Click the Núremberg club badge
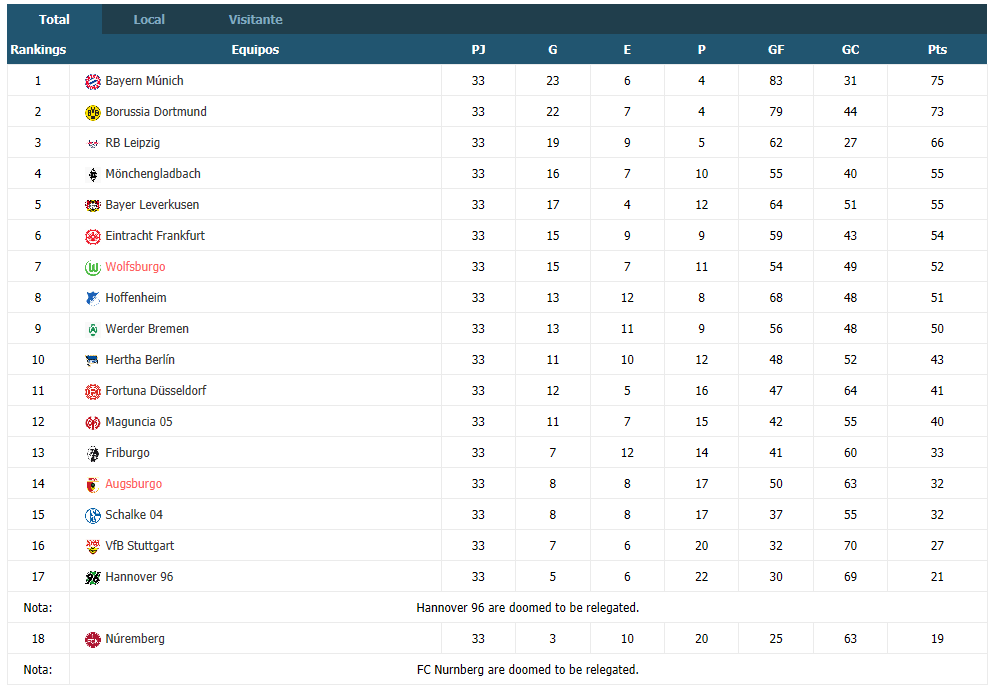Image resolution: width=995 pixels, height=685 pixels. pos(93,639)
